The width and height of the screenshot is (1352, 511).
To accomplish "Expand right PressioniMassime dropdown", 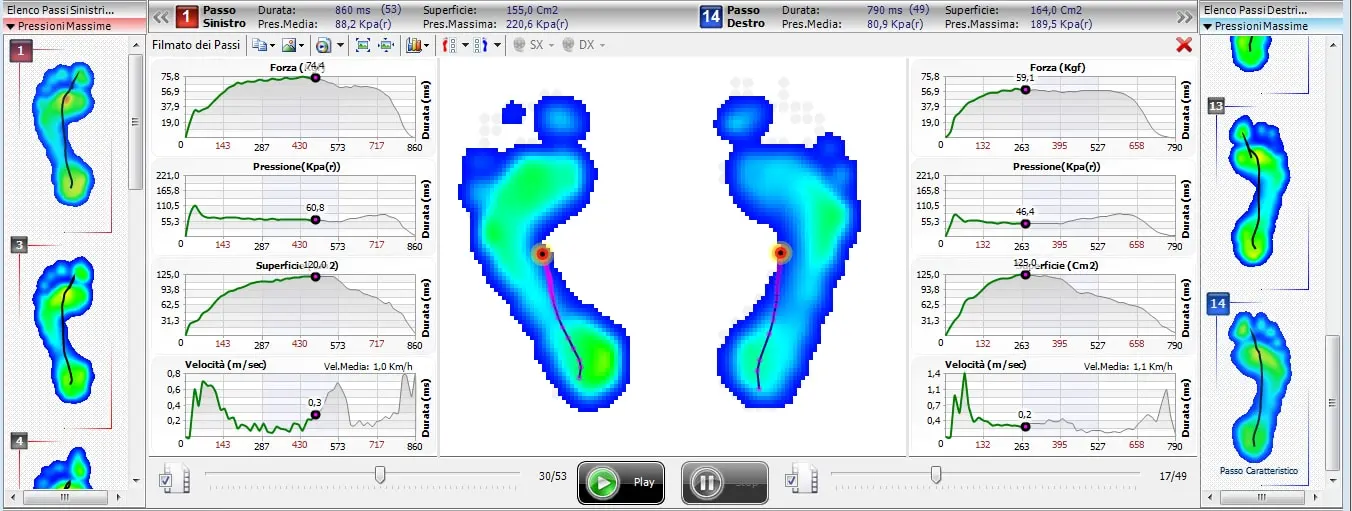I will click(x=1209, y=26).
